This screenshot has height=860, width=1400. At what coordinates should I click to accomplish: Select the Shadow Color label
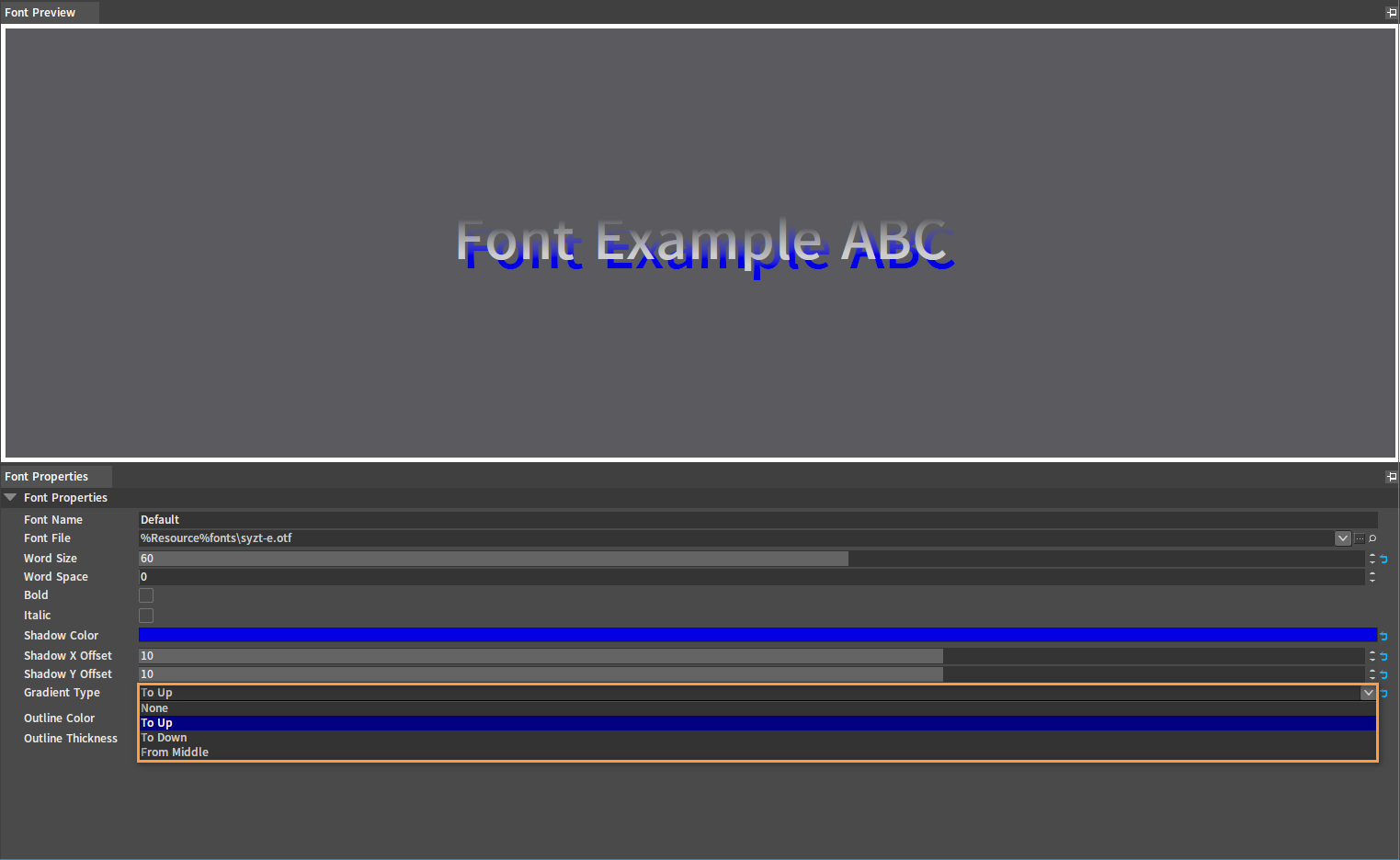click(x=61, y=636)
